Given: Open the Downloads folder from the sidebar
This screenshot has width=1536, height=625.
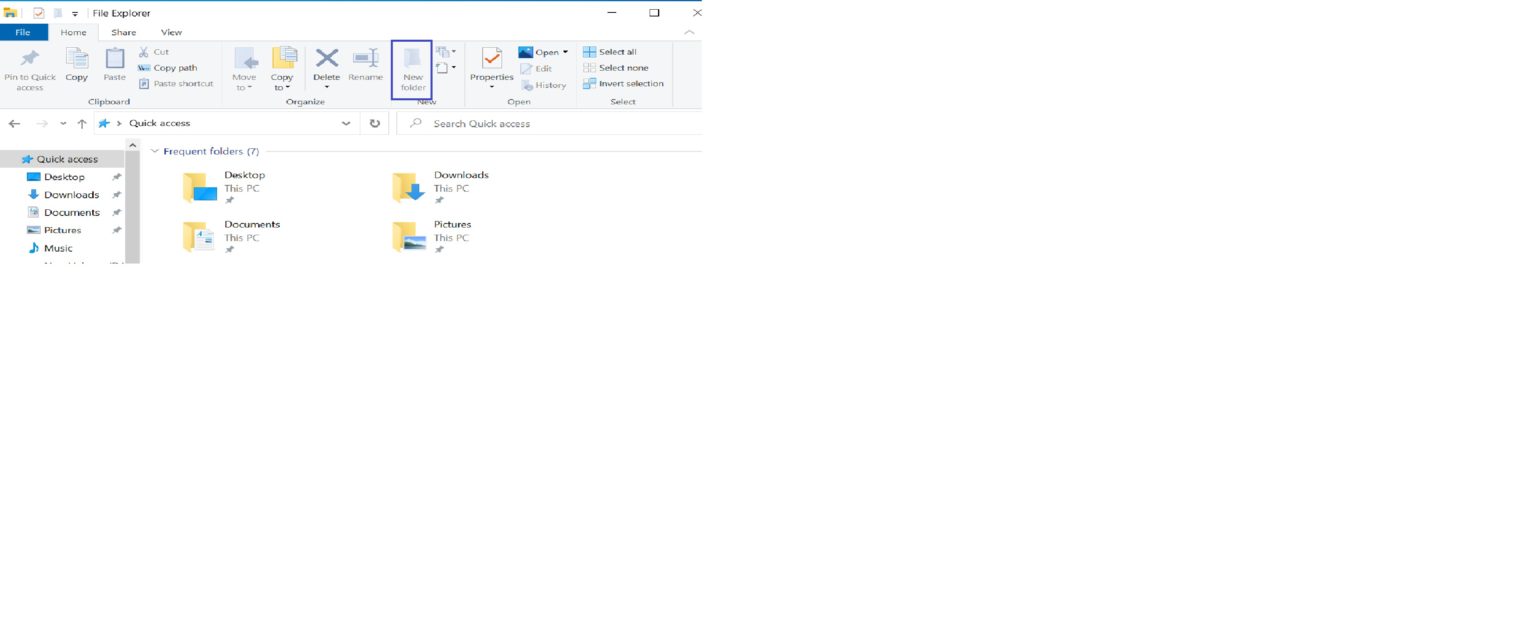Looking at the screenshot, I should 69,194.
